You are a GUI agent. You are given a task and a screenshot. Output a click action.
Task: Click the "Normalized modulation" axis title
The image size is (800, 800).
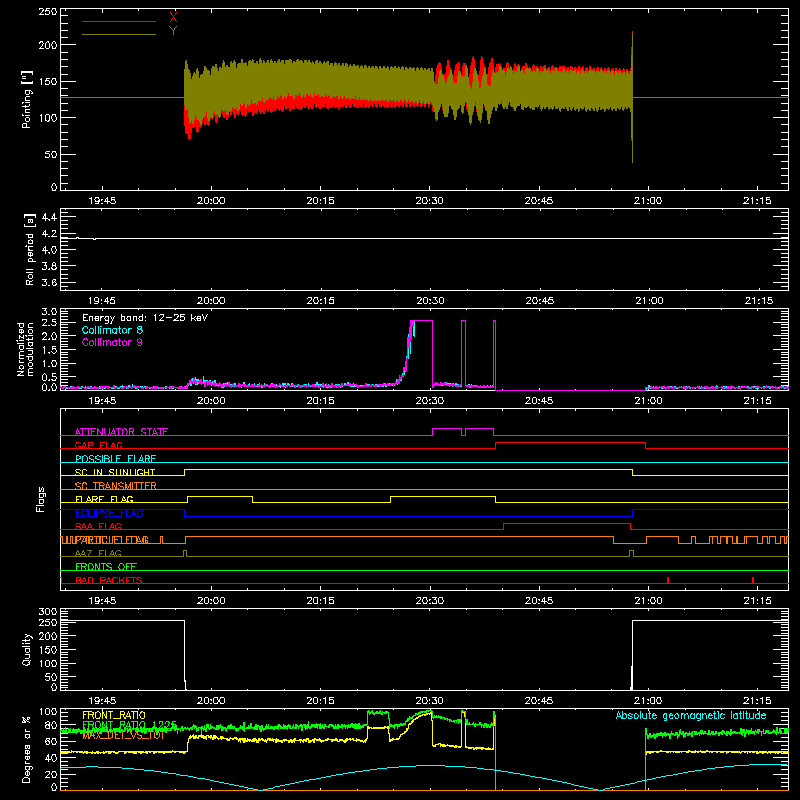[26, 349]
